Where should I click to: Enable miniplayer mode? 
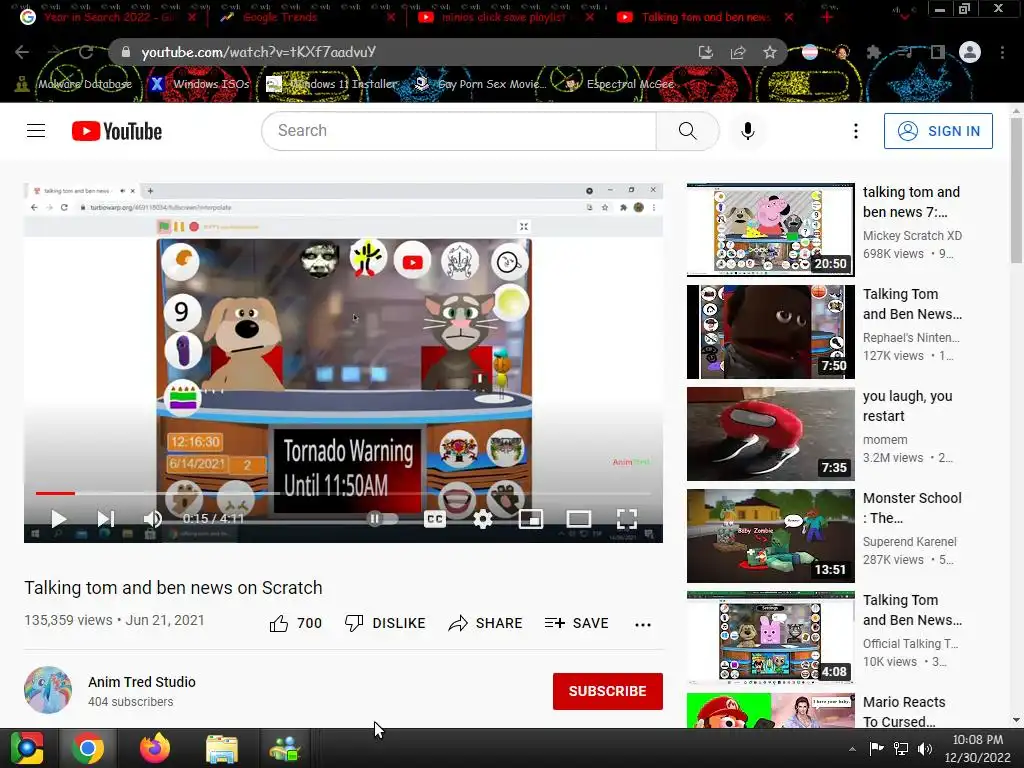(530, 519)
